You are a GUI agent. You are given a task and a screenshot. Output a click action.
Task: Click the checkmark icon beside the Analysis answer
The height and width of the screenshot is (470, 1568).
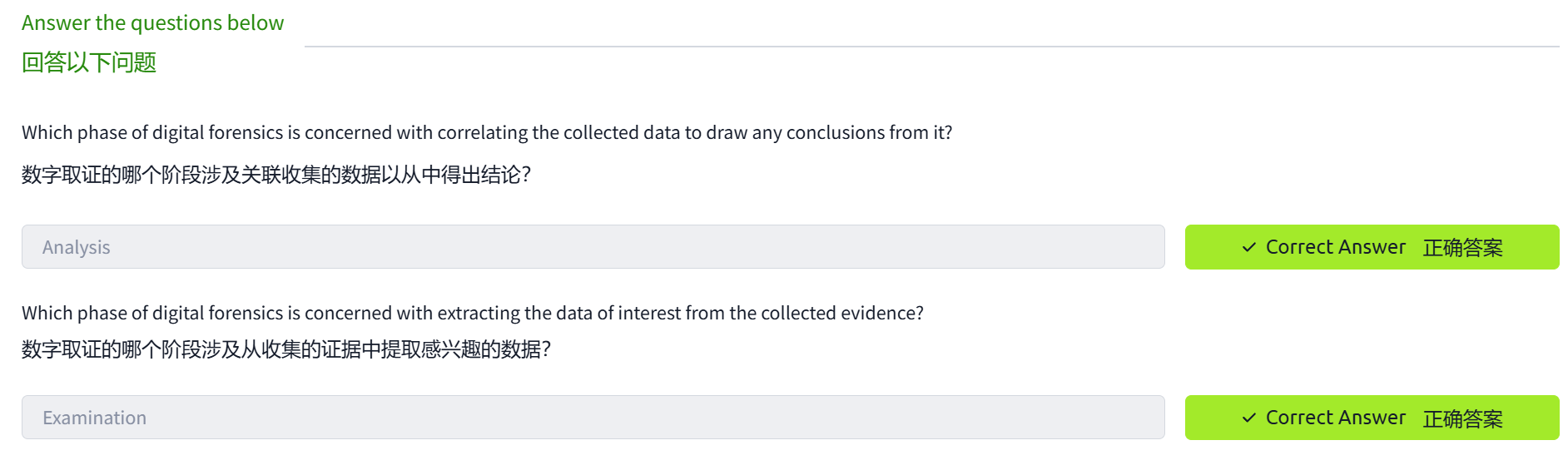pyautogui.click(x=1248, y=247)
